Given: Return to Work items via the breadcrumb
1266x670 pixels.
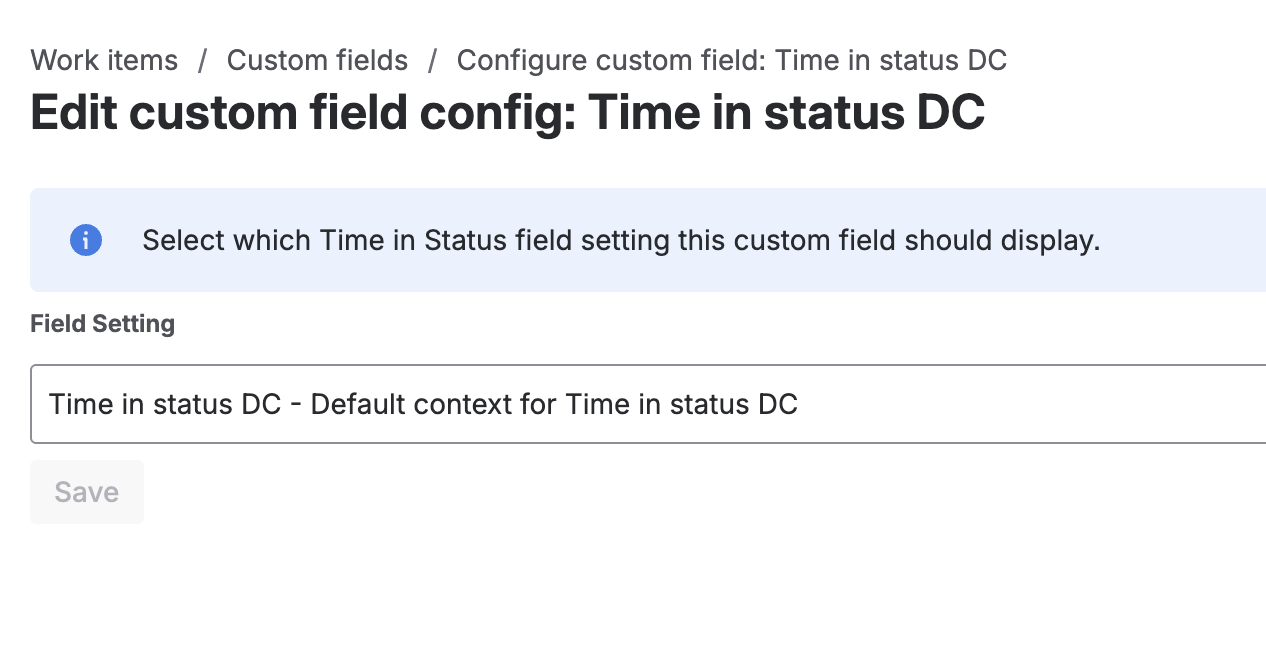Looking at the screenshot, I should [x=104, y=61].
